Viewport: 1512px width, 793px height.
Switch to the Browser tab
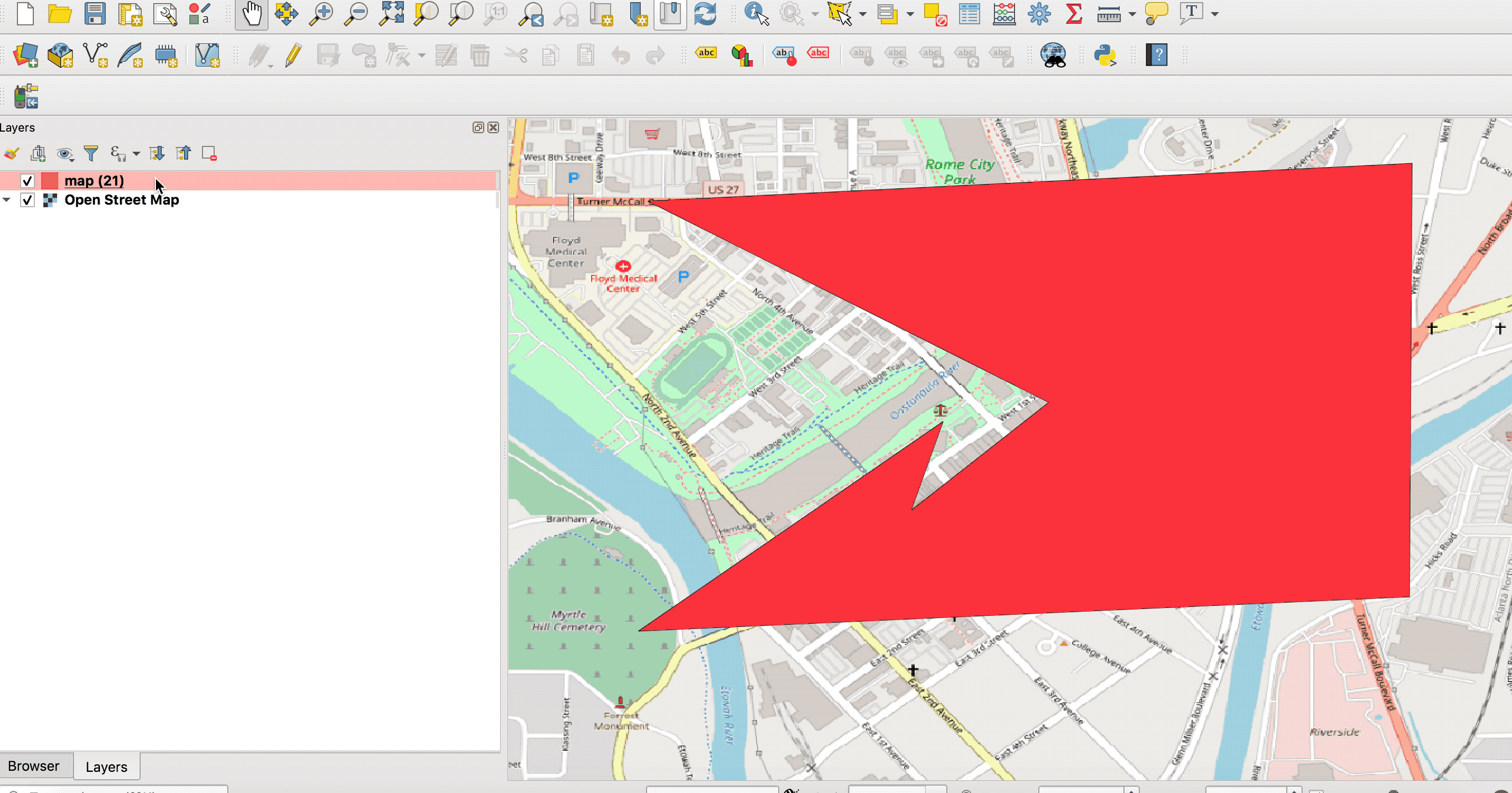34,766
